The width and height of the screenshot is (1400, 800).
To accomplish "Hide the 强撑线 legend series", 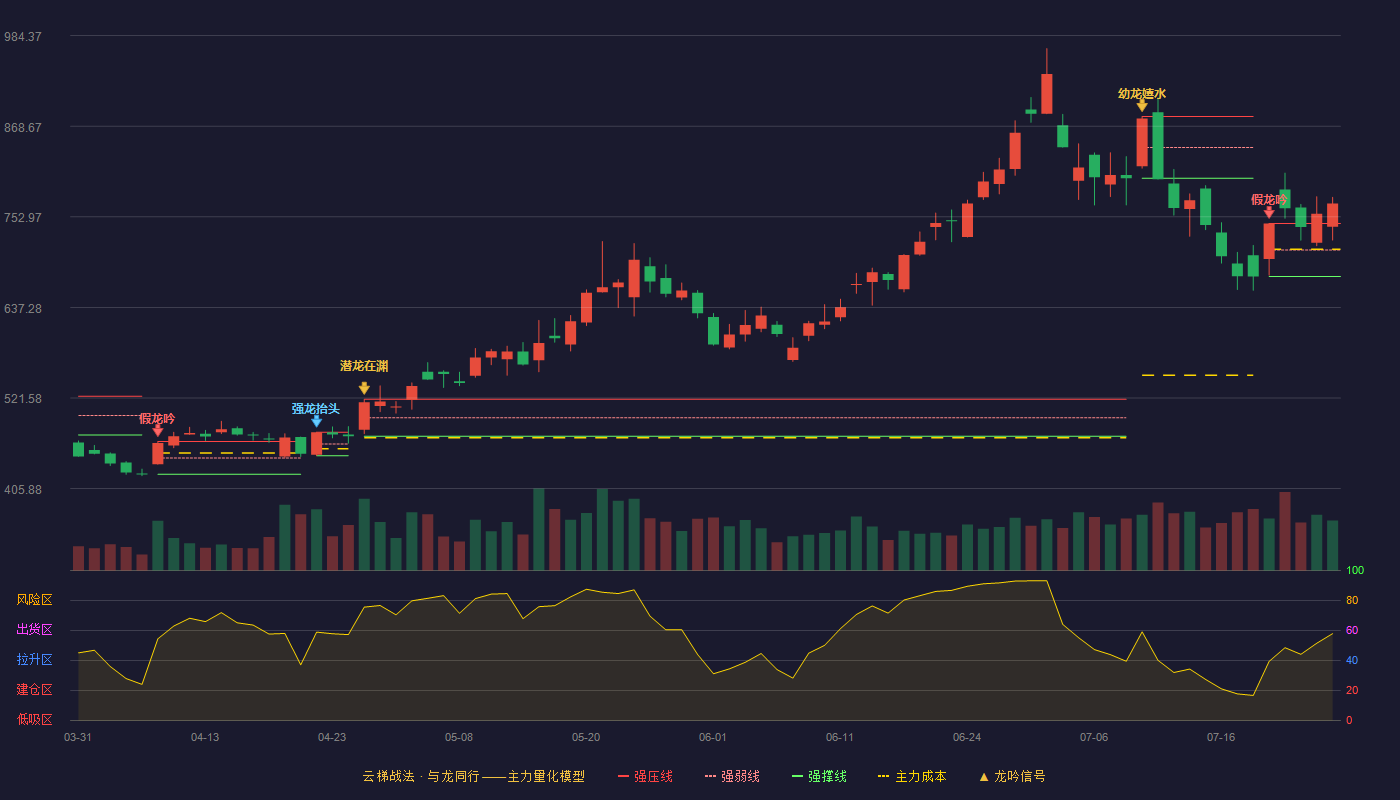I will (819, 776).
